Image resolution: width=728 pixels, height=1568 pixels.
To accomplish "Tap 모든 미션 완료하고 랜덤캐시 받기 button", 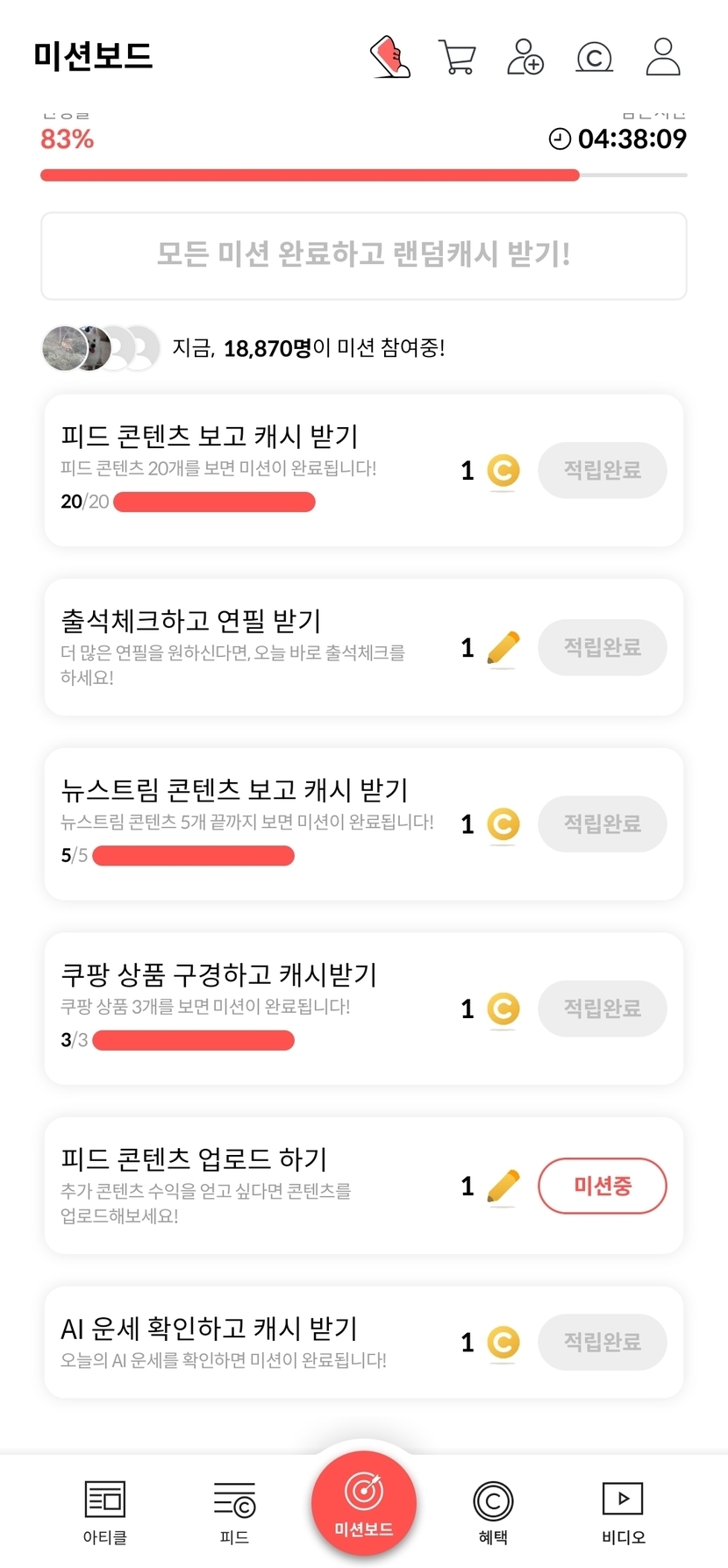I will (364, 255).
